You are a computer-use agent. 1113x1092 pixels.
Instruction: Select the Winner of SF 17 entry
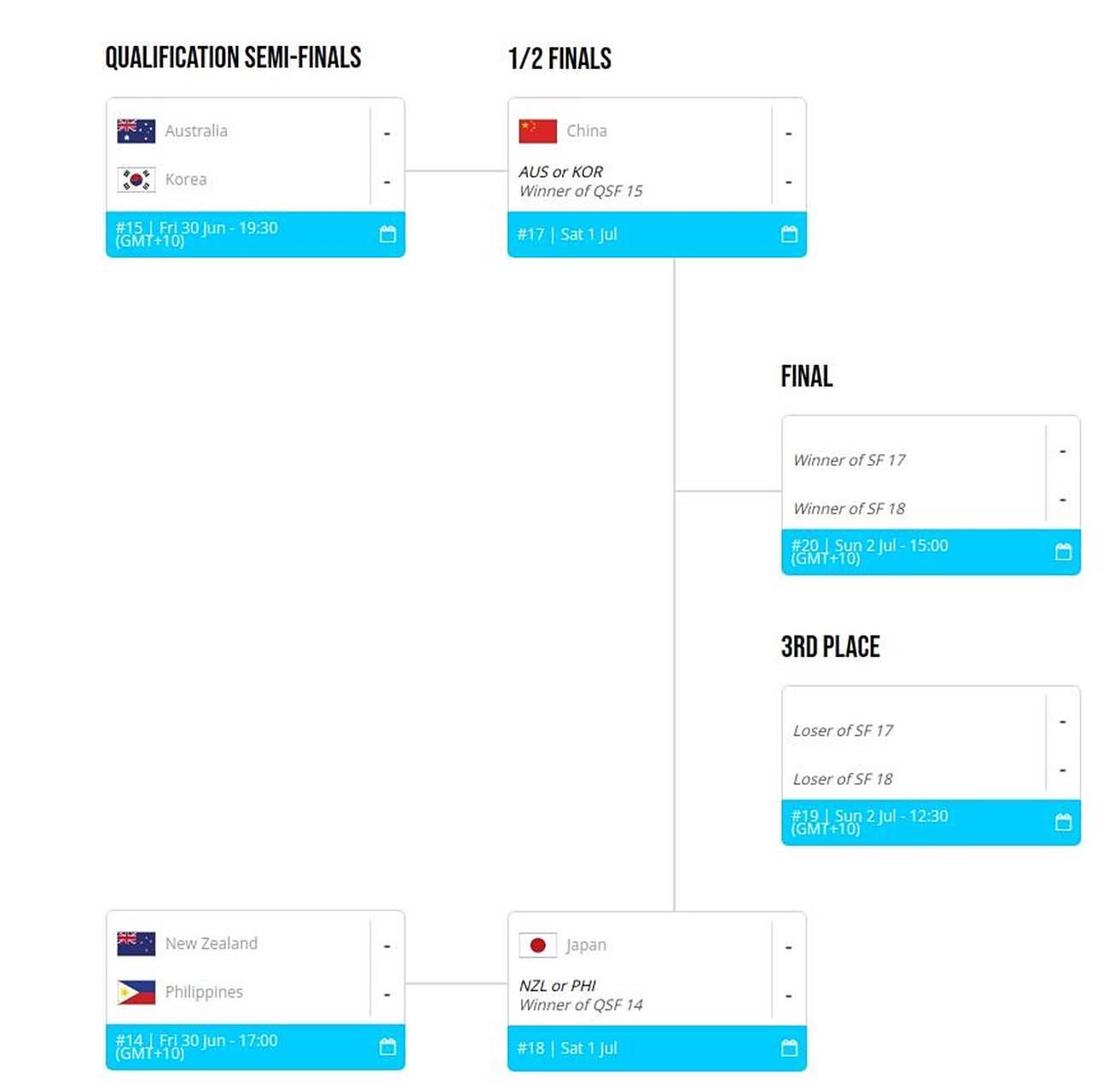849,460
